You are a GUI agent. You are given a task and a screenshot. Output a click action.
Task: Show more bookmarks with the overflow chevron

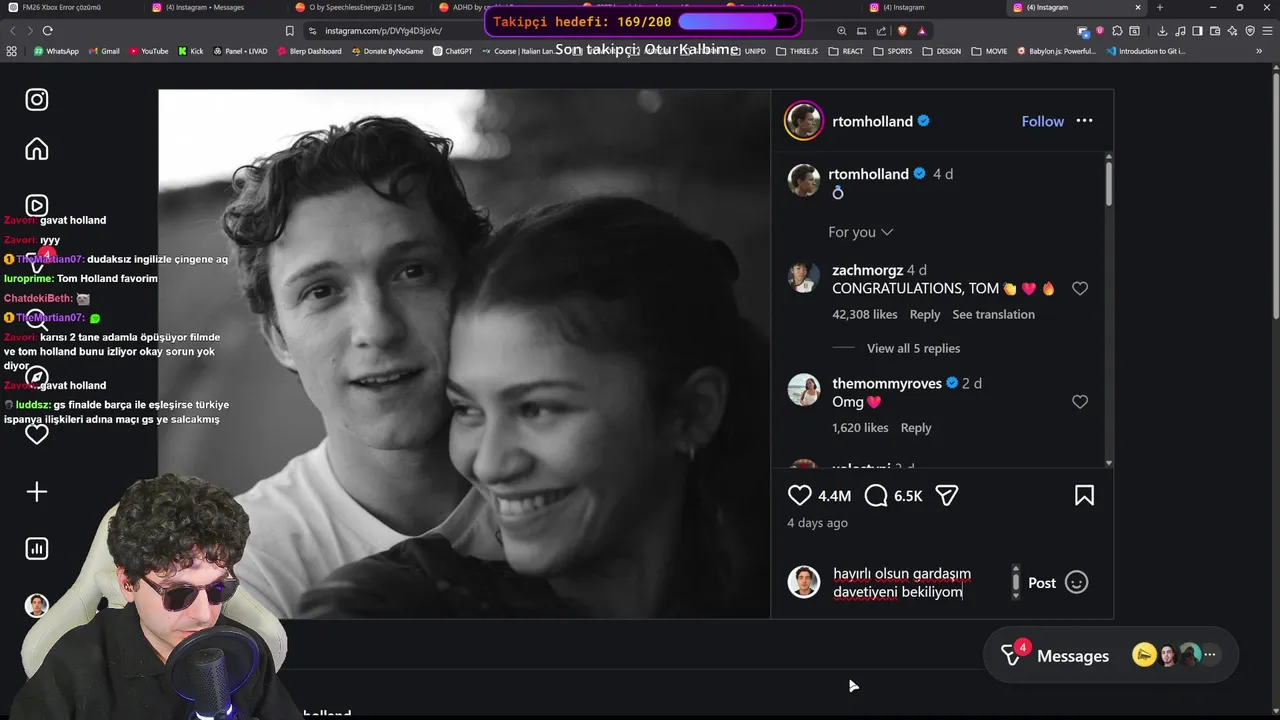click(1258, 51)
